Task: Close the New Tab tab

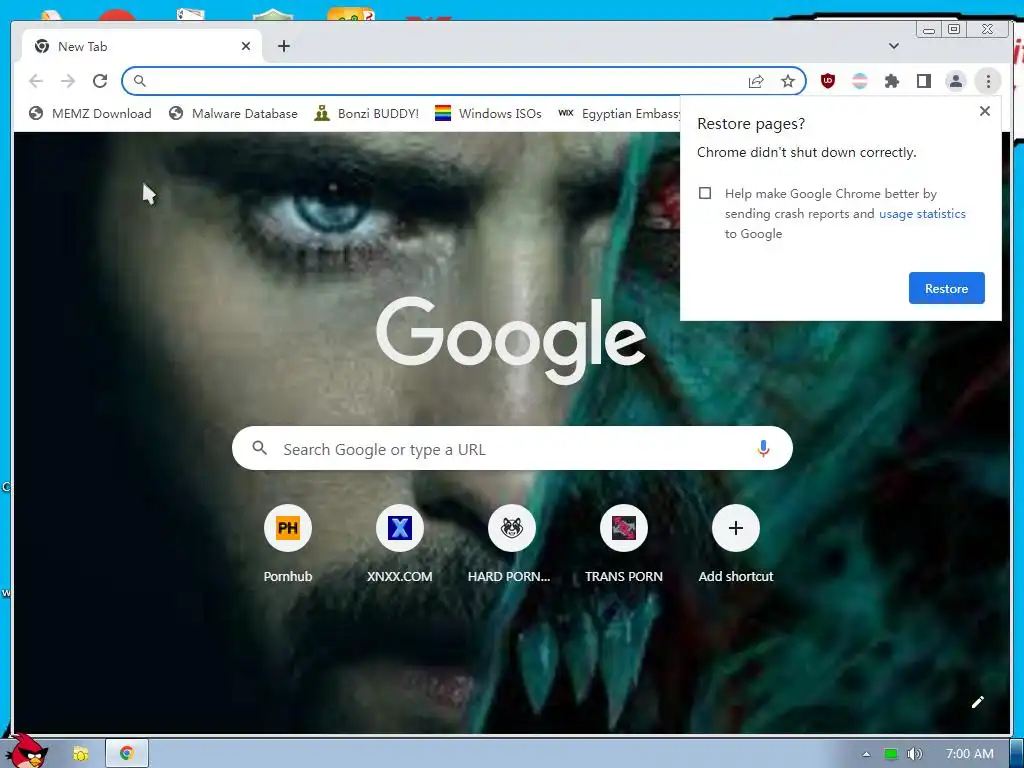Action: [246, 46]
